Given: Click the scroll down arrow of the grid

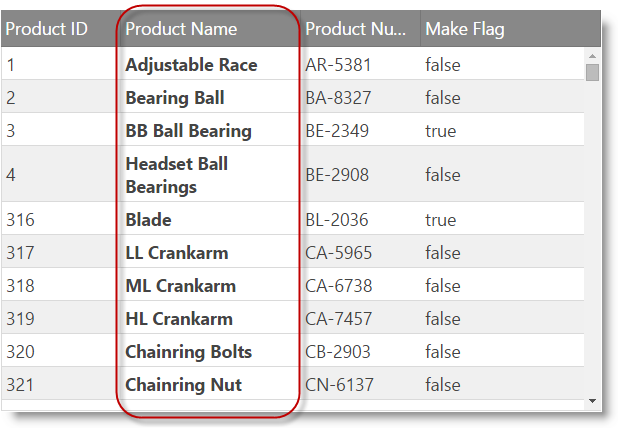Looking at the screenshot, I should pyautogui.click(x=592, y=400).
